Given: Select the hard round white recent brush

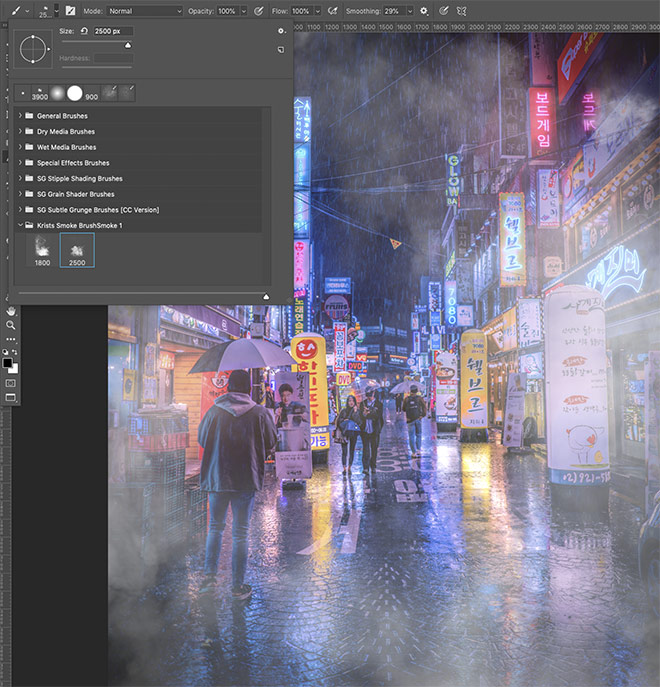Looking at the screenshot, I should point(75,93).
